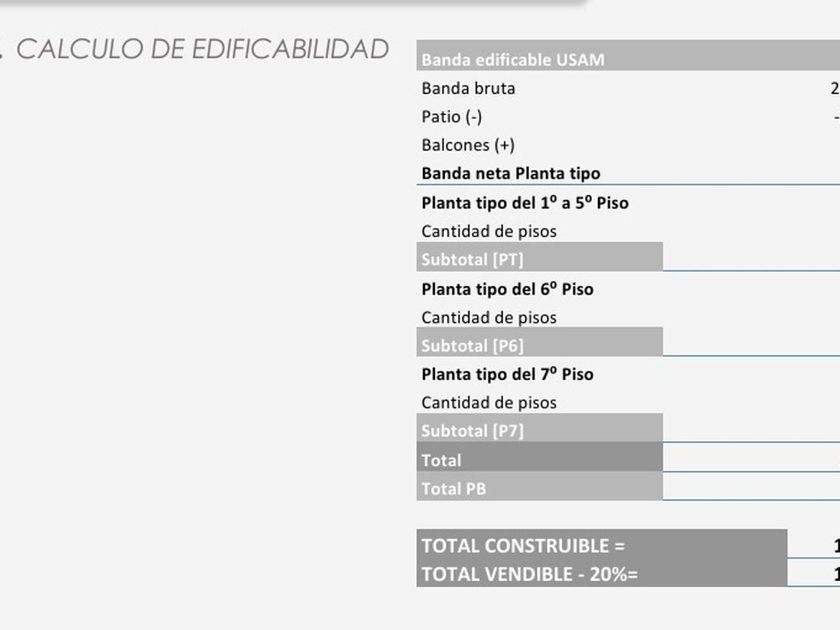840x630 pixels.
Task: Select the Banda bruta label cell
Action: tap(468, 88)
